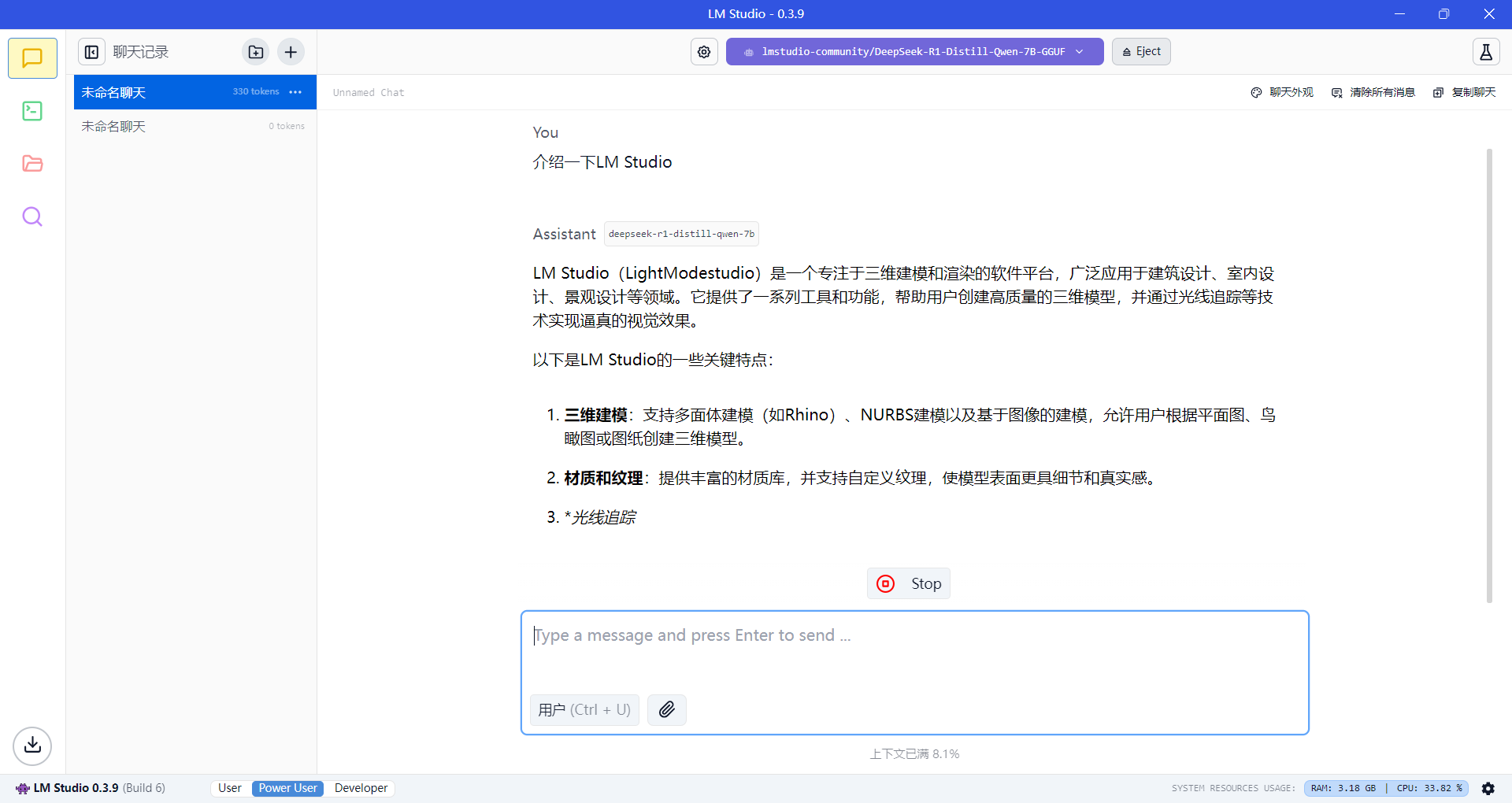Open options menu for selected chat

[x=295, y=92]
